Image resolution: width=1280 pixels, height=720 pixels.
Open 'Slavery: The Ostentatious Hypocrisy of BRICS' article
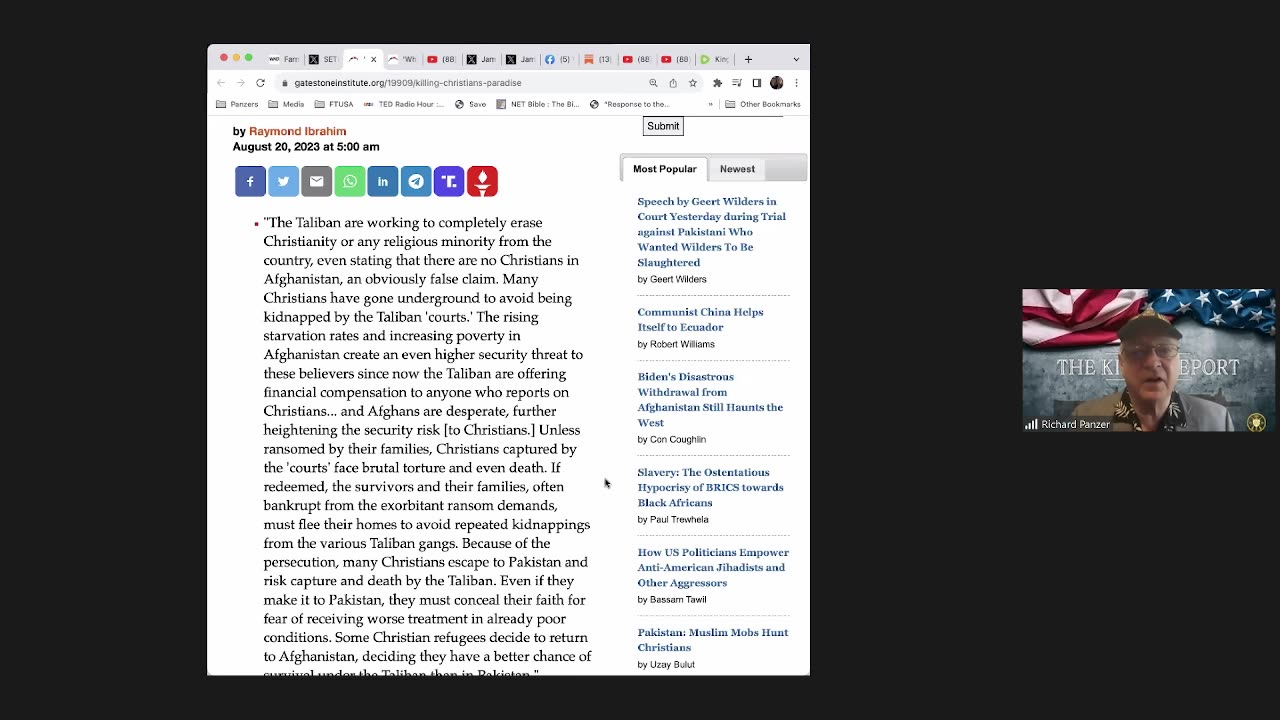click(710, 487)
